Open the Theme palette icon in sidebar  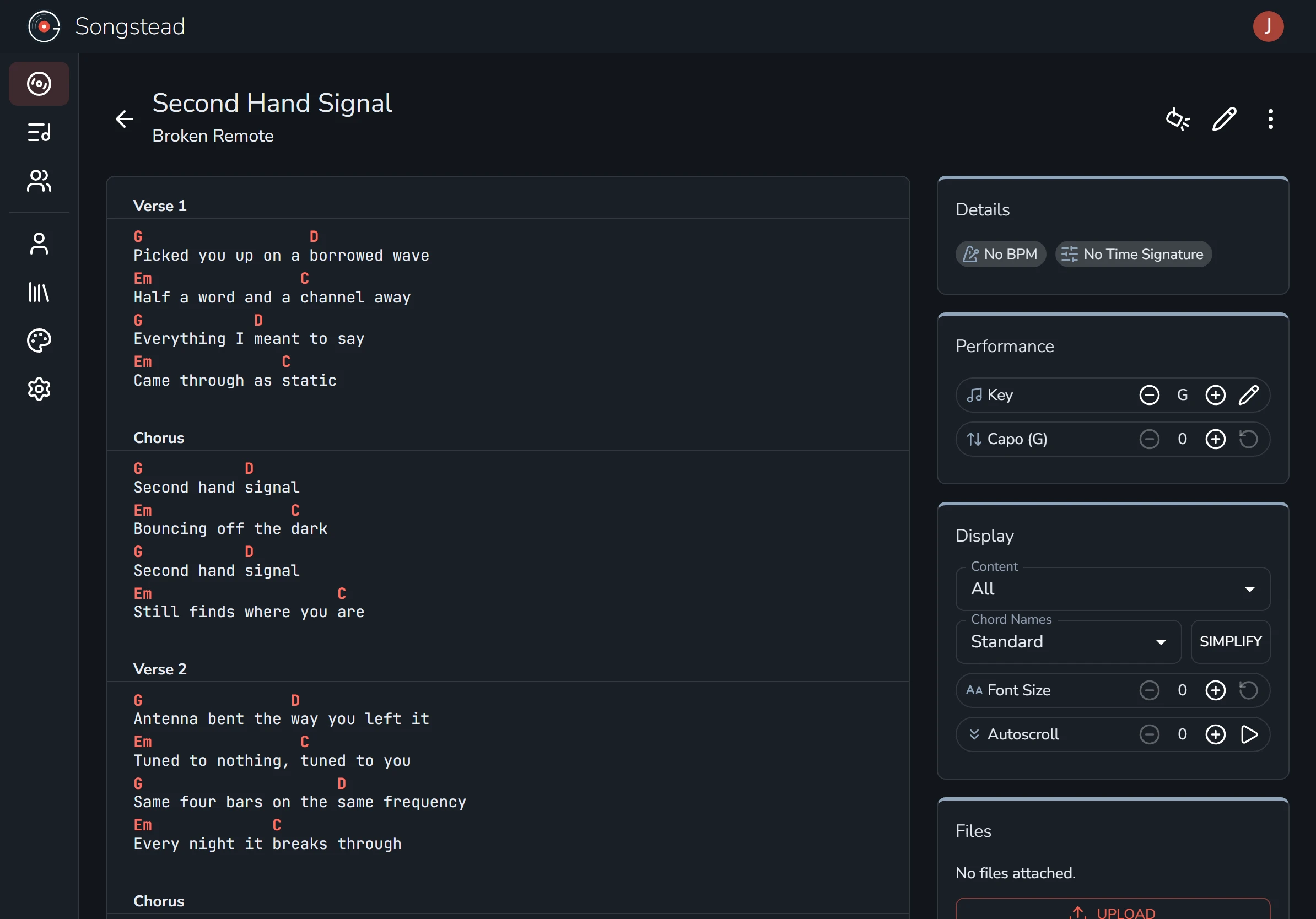click(x=39, y=340)
